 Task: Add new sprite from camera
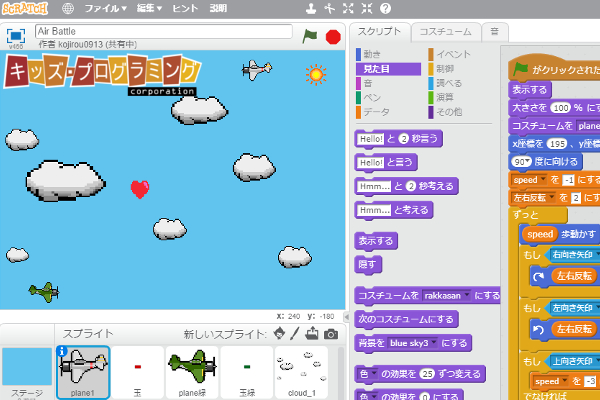tap(331, 333)
